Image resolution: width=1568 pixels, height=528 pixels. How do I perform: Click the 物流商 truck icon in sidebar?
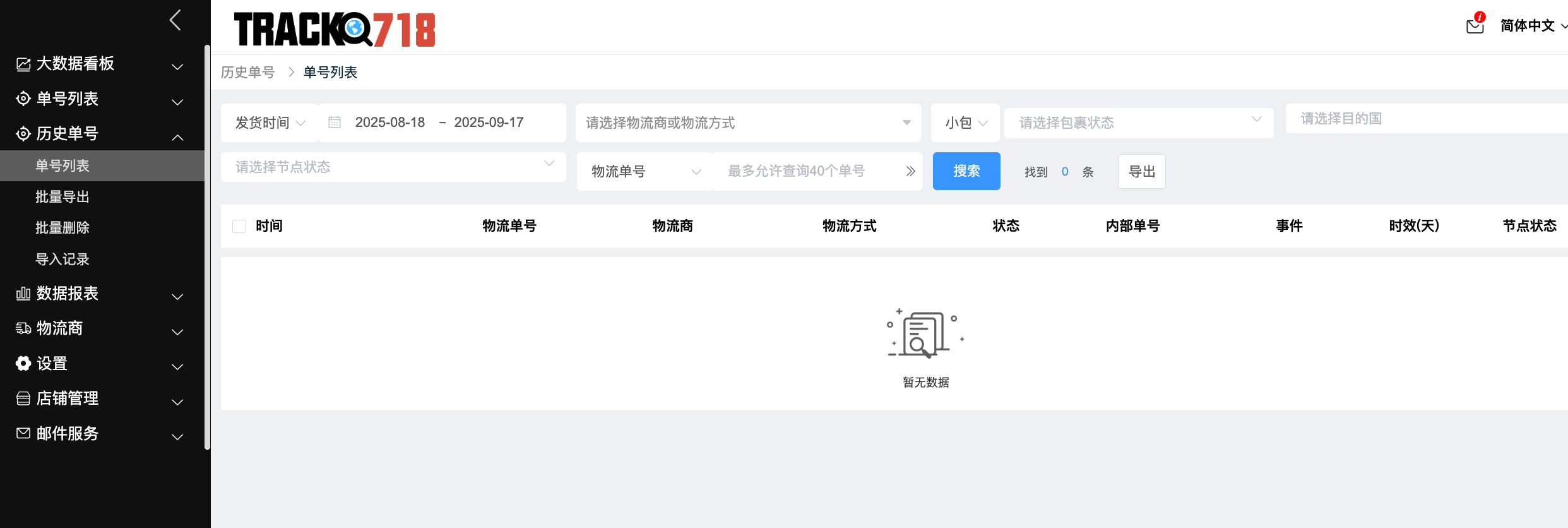(x=23, y=328)
